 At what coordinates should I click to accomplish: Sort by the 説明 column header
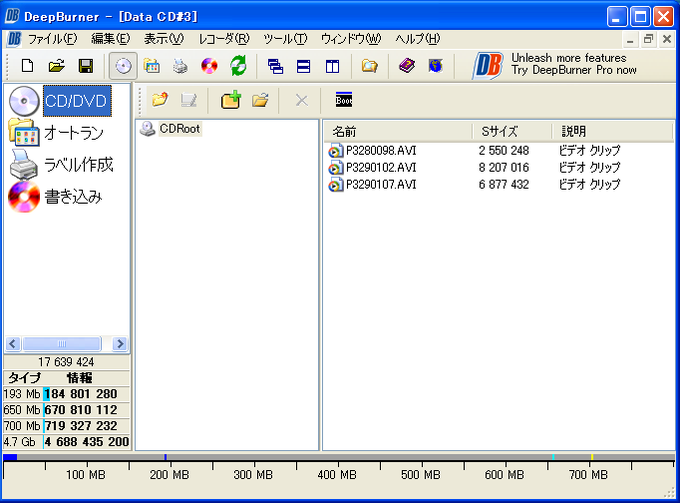pos(613,131)
